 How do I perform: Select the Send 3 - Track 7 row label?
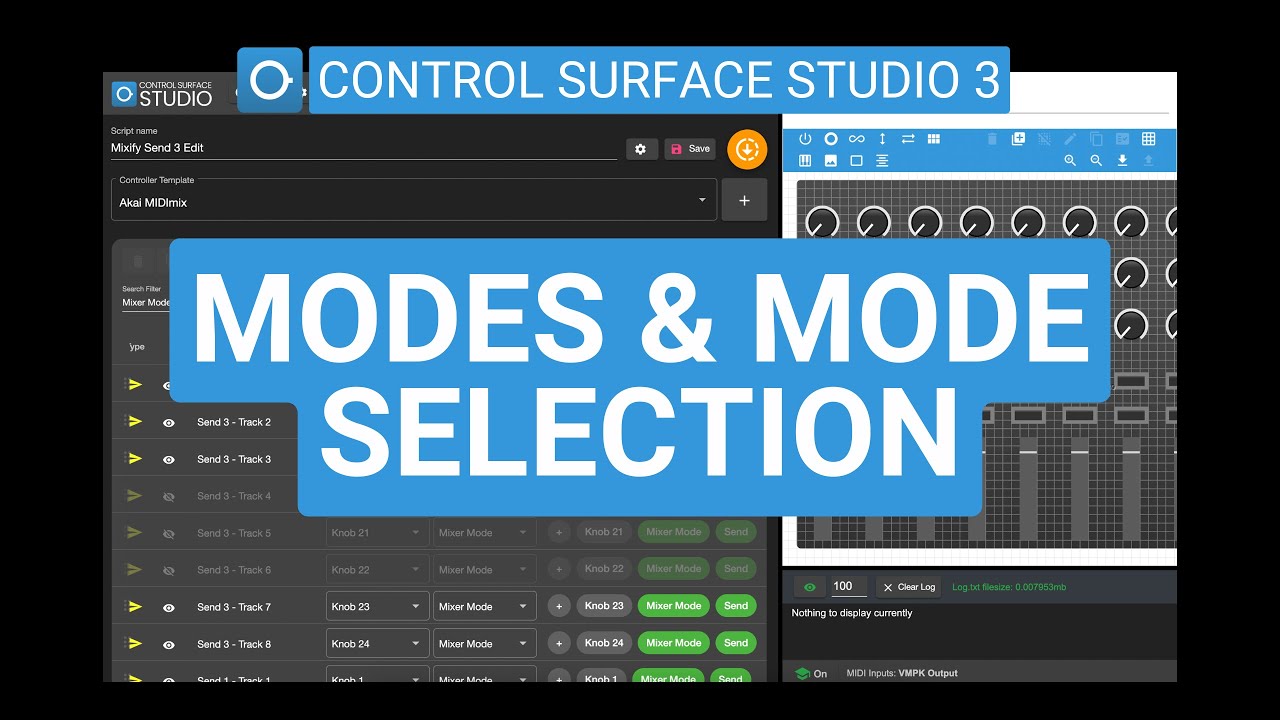pyautogui.click(x=234, y=607)
